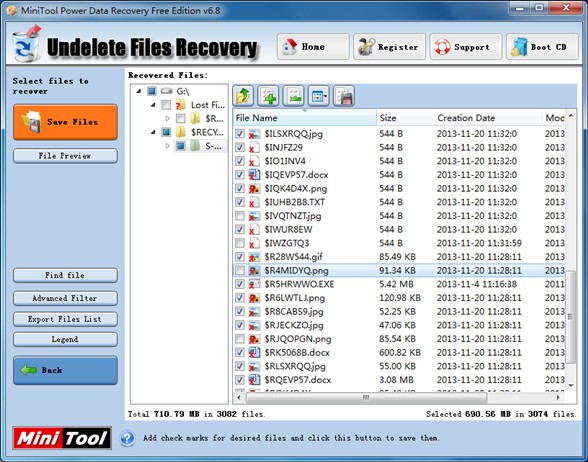Screen dimensions: 588x462
Task: Go Back with the blue Back button
Action: 65,370
